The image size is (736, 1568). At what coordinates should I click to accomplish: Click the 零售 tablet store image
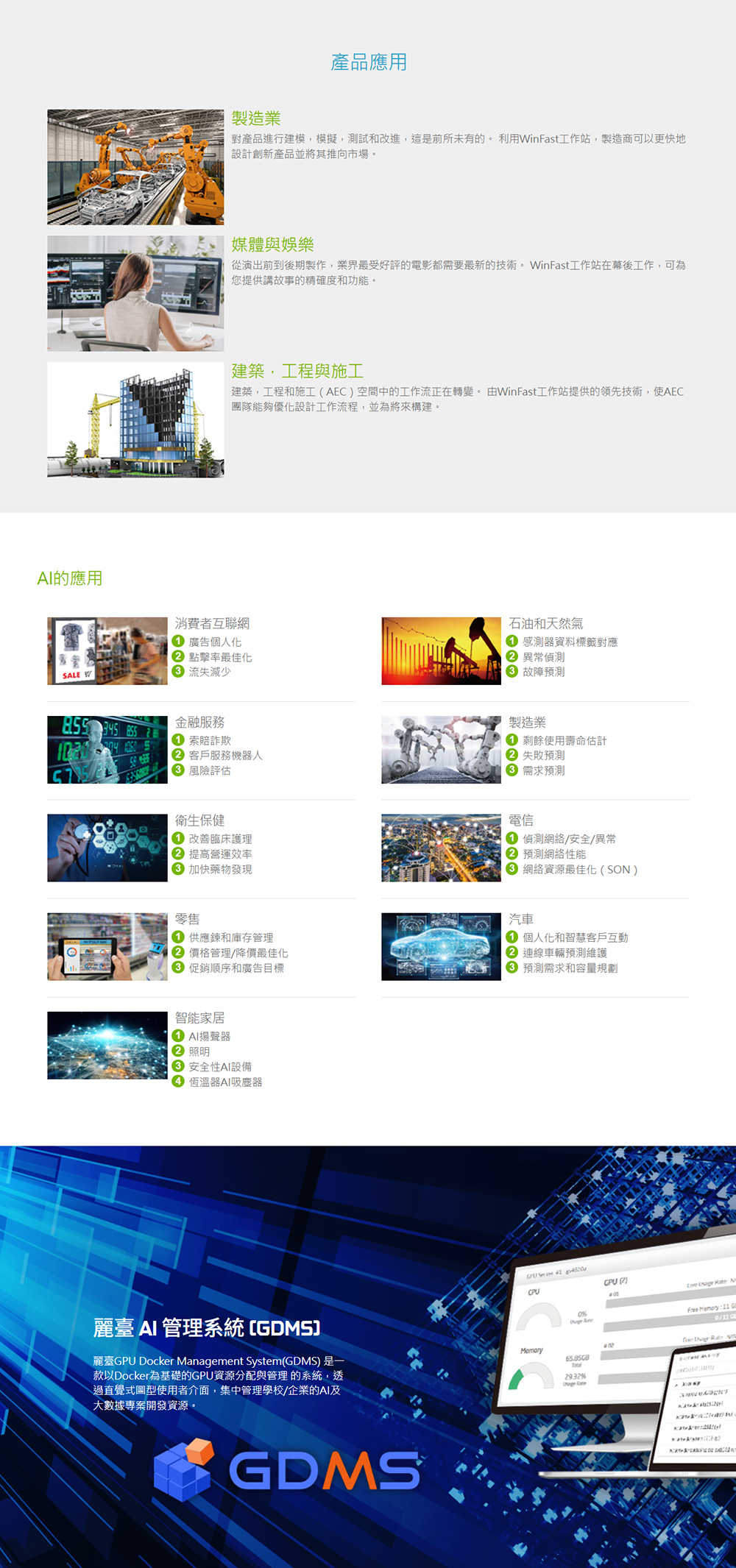(x=107, y=947)
